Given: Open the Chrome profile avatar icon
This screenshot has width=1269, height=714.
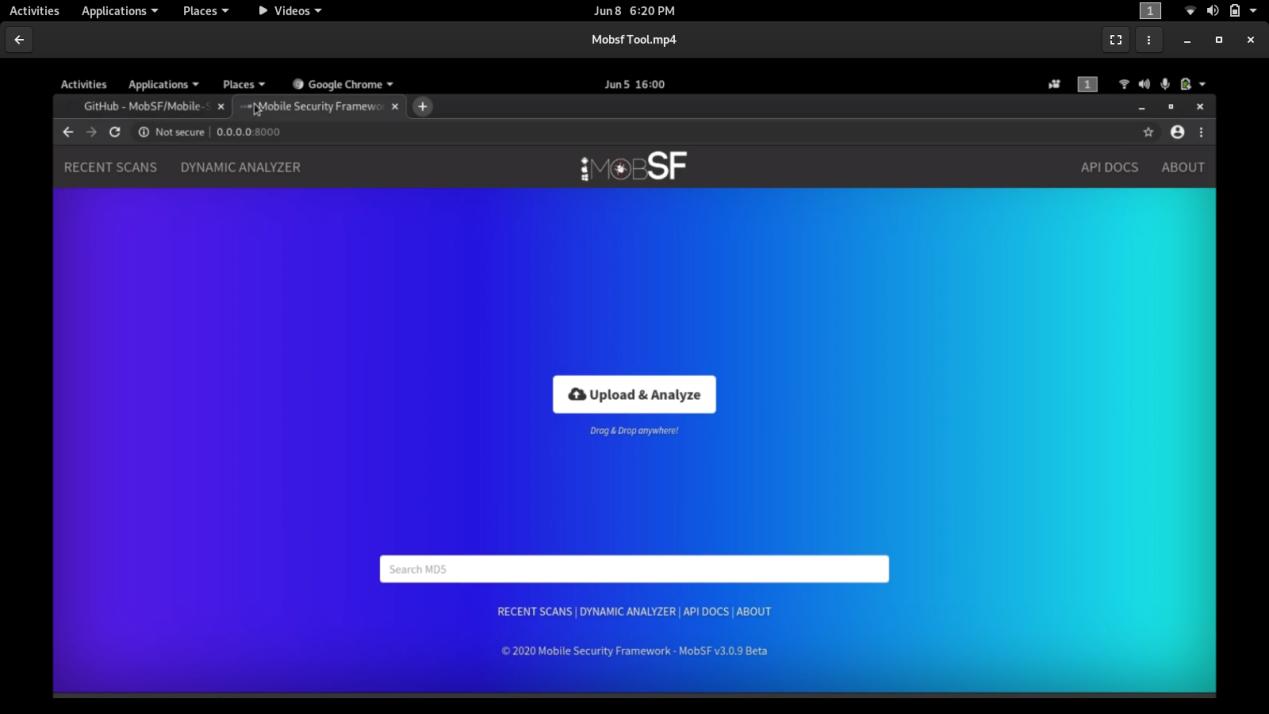Looking at the screenshot, I should [x=1177, y=132].
